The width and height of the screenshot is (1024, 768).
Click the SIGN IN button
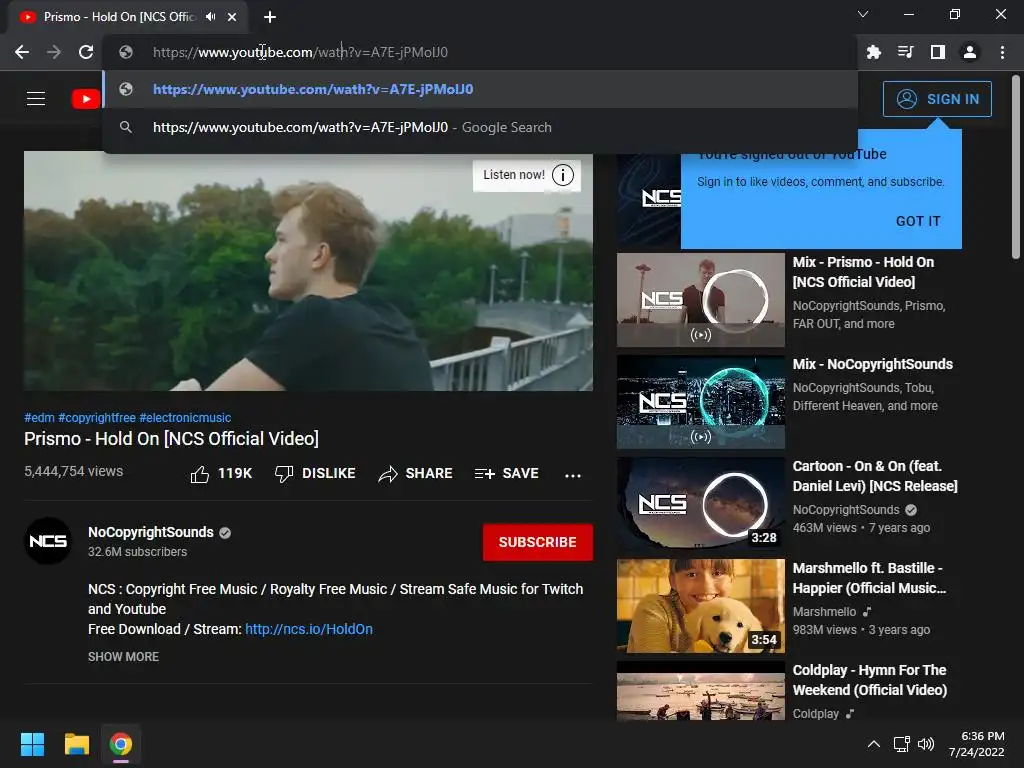coord(937,99)
